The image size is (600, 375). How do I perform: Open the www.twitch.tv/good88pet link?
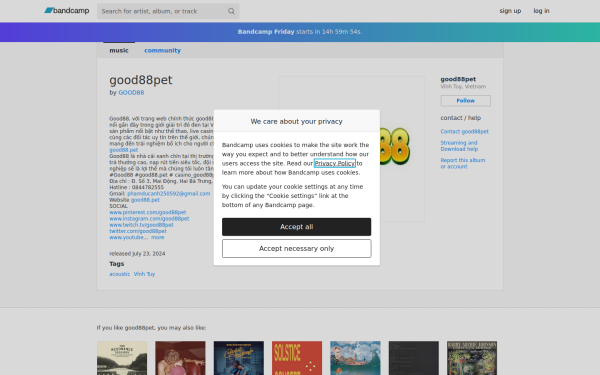click(141, 225)
